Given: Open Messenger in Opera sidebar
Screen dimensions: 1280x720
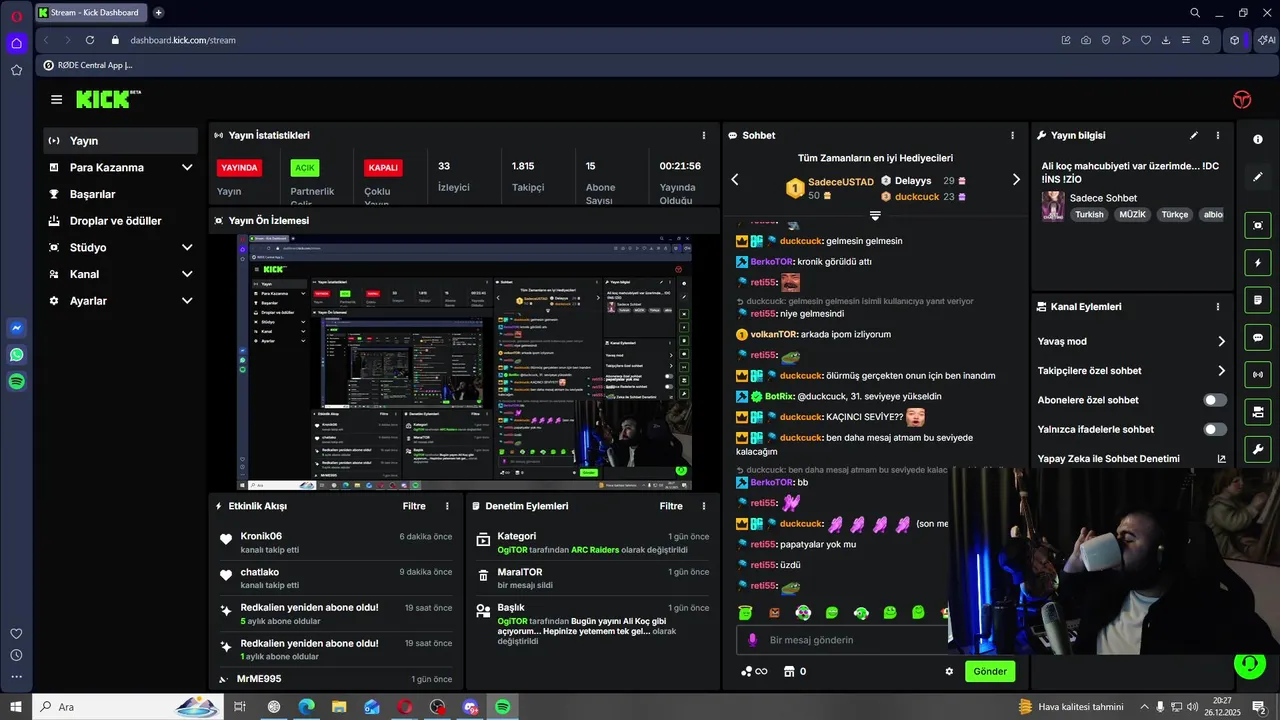Looking at the screenshot, I should pos(16,328).
